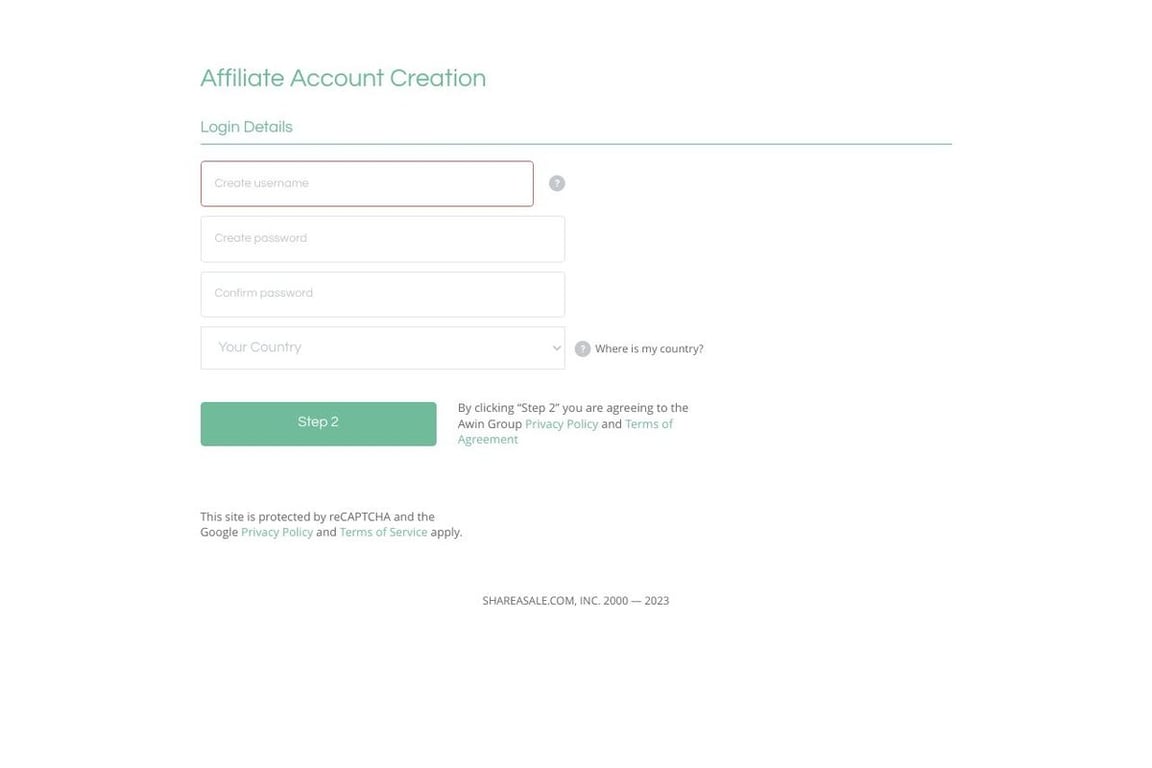Image resolution: width=1152 pixels, height=768 pixels.
Task: Click the chevron arrow in country selector
Action: (555, 347)
